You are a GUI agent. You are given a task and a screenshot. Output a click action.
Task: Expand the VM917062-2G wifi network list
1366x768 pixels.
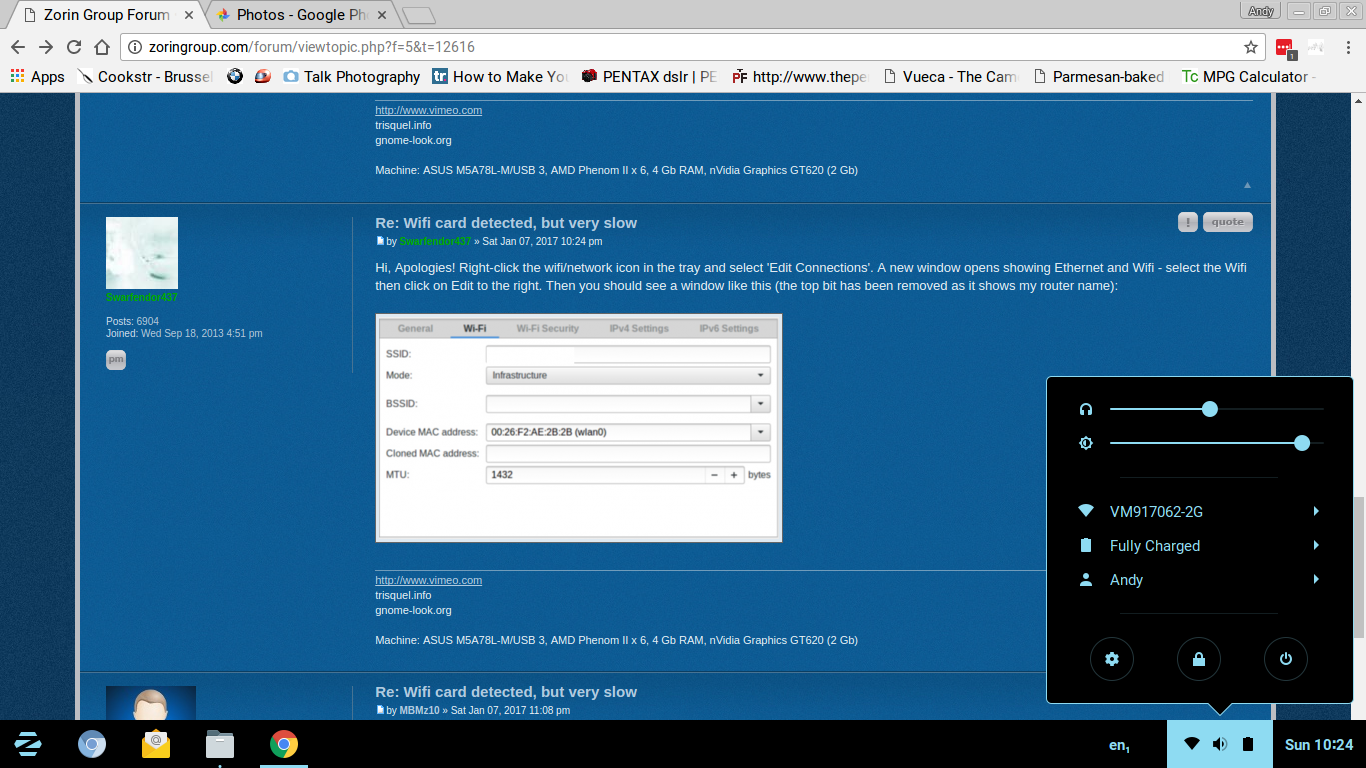click(1316, 511)
